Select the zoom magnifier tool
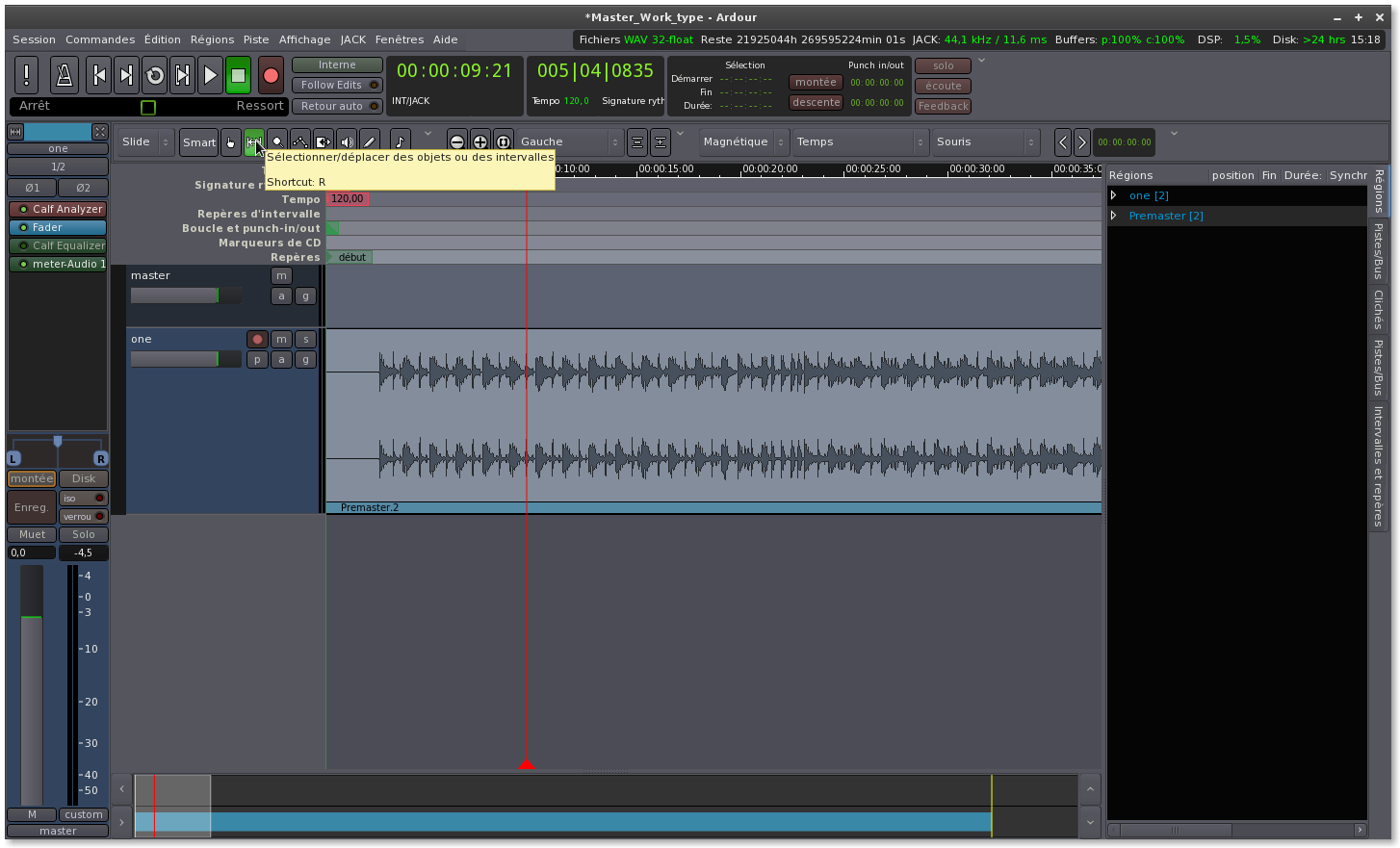The height and width of the screenshot is (848, 1400). pos(277,142)
